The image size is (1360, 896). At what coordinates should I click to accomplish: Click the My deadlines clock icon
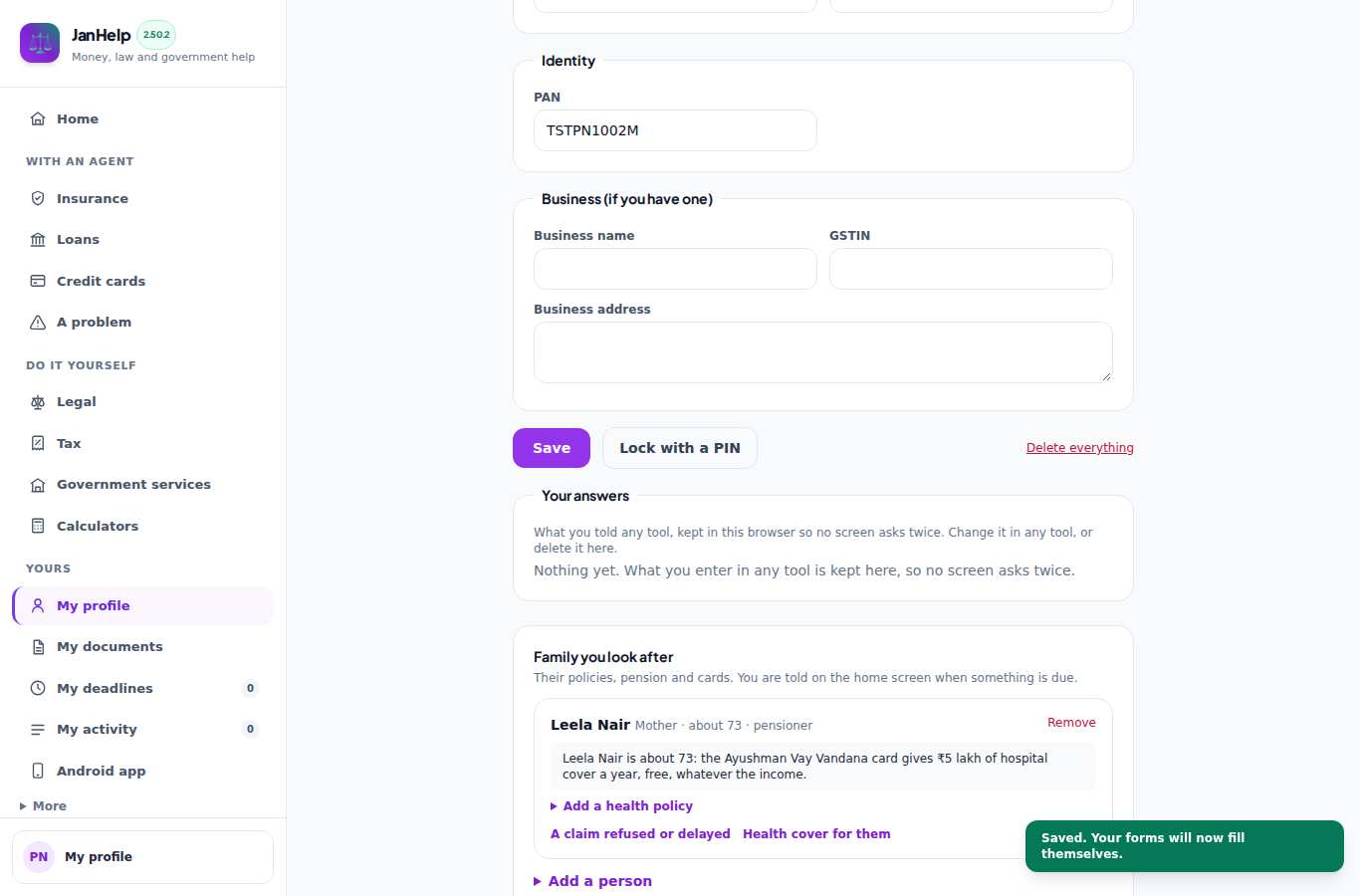coord(38,688)
